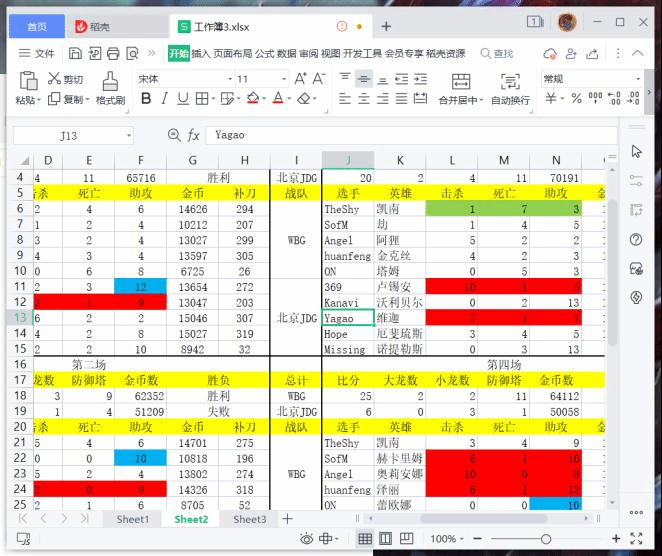Adjust the zoom slider handle

pos(545,539)
